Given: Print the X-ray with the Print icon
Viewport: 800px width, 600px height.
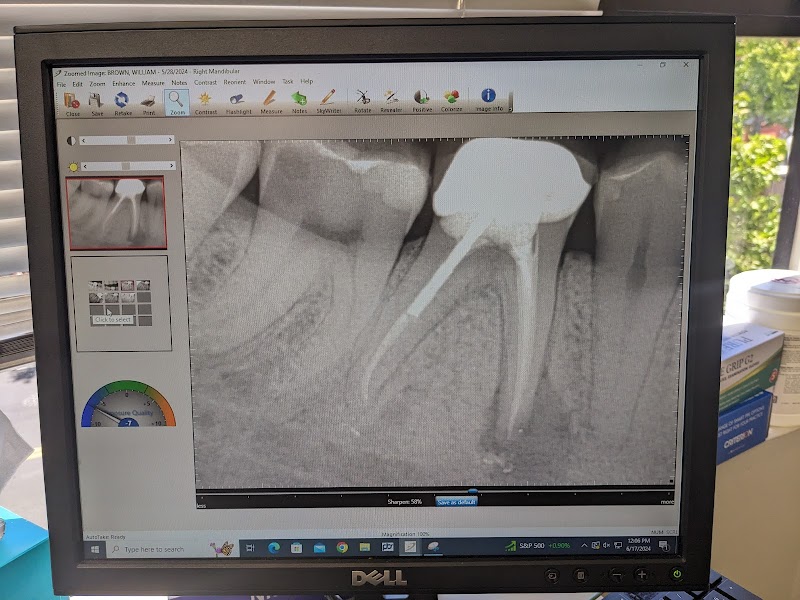Looking at the screenshot, I should [148, 104].
